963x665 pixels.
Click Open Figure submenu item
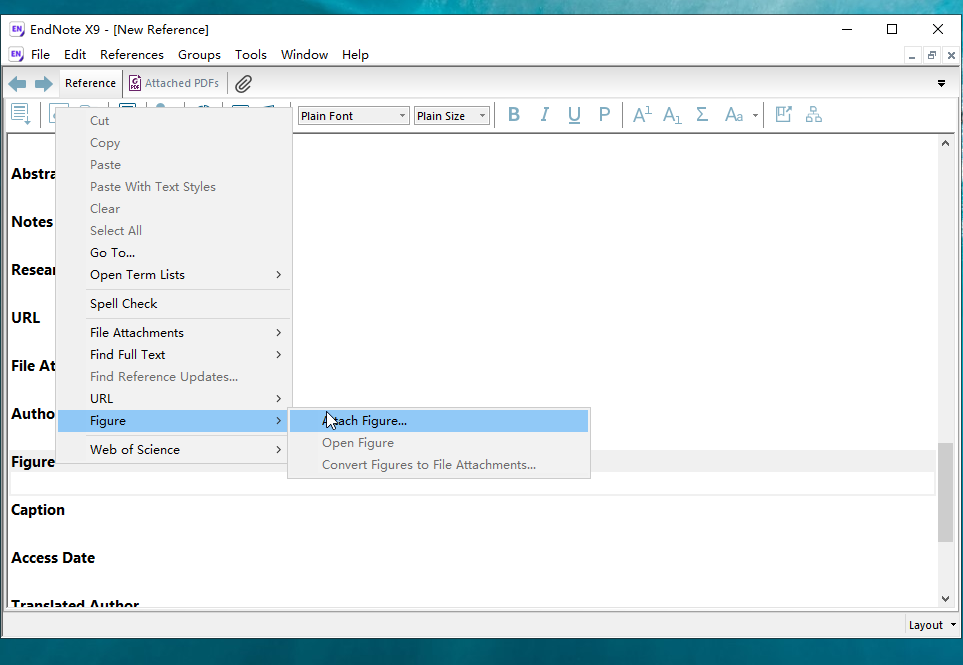(439, 443)
